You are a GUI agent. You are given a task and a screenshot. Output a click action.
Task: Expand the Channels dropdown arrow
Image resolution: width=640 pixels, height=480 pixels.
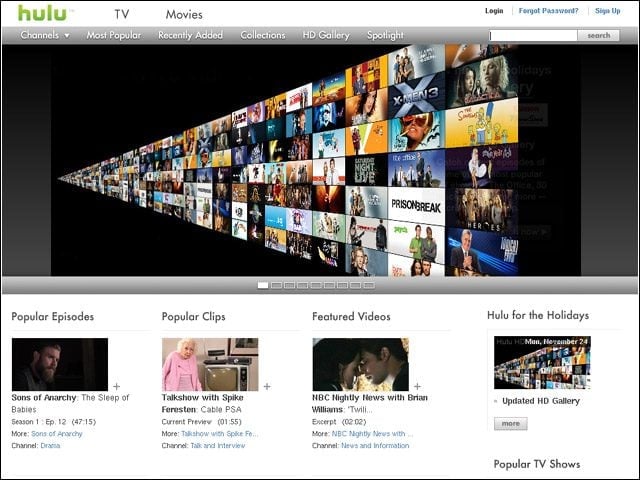coord(67,36)
